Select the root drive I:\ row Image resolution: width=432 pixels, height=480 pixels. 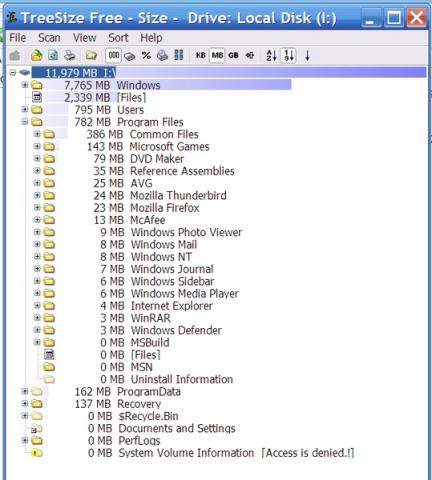tap(229, 73)
